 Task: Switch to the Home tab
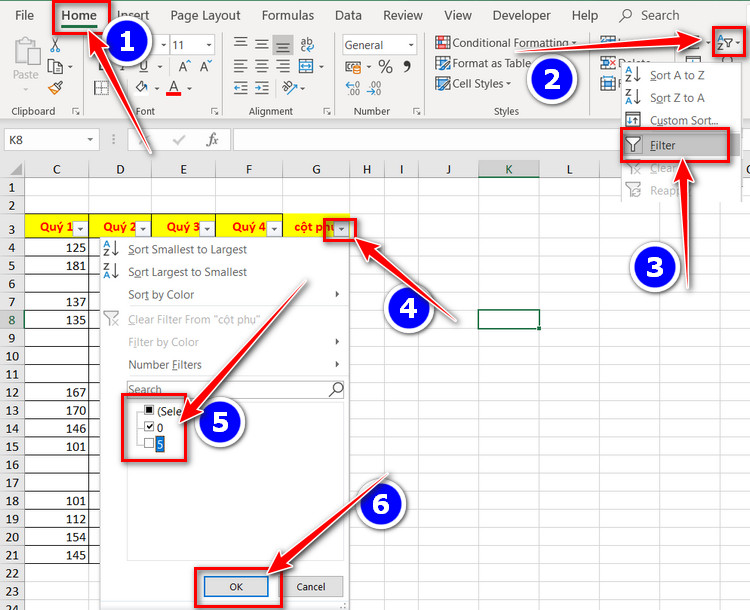pos(79,16)
